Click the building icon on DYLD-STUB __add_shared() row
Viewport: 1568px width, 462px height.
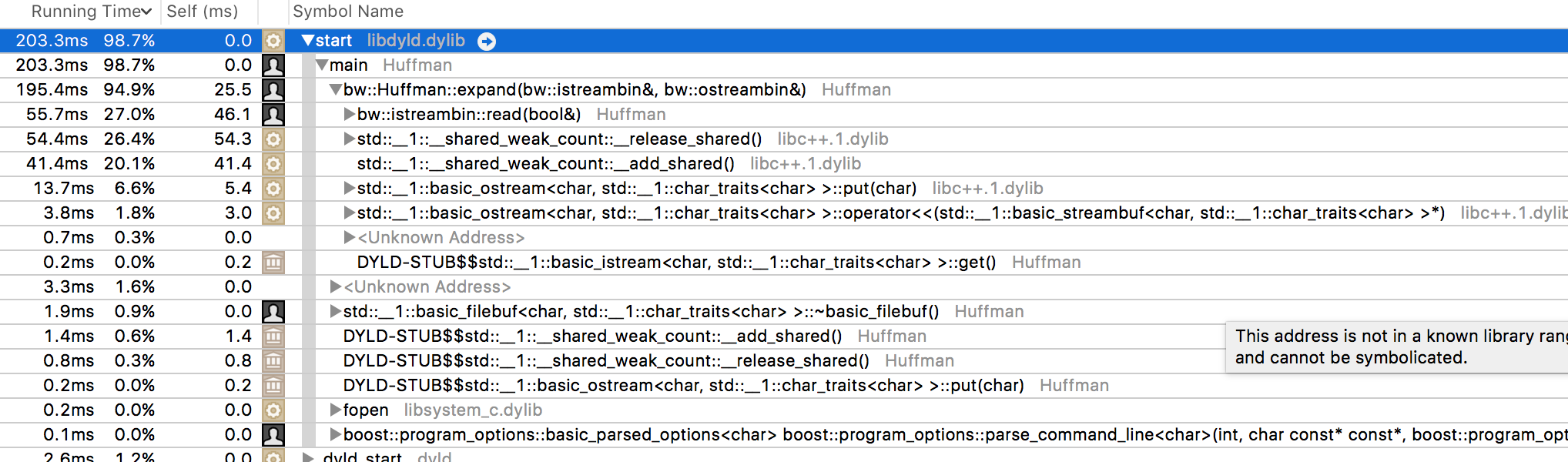pyautogui.click(x=273, y=336)
